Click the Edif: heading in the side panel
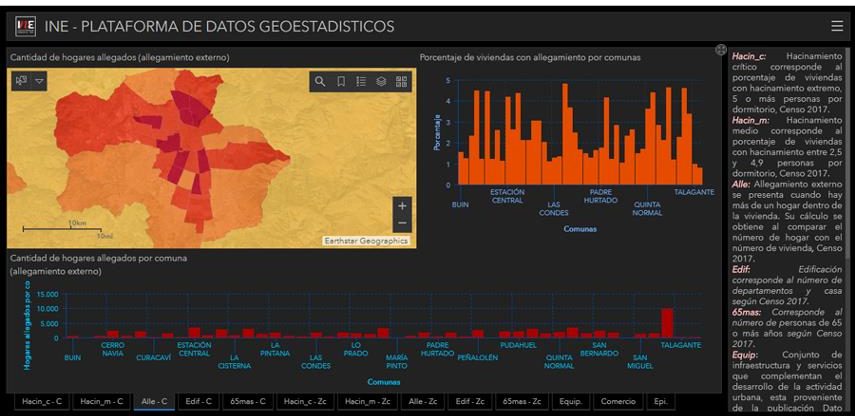 pyautogui.click(x=741, y=269)
